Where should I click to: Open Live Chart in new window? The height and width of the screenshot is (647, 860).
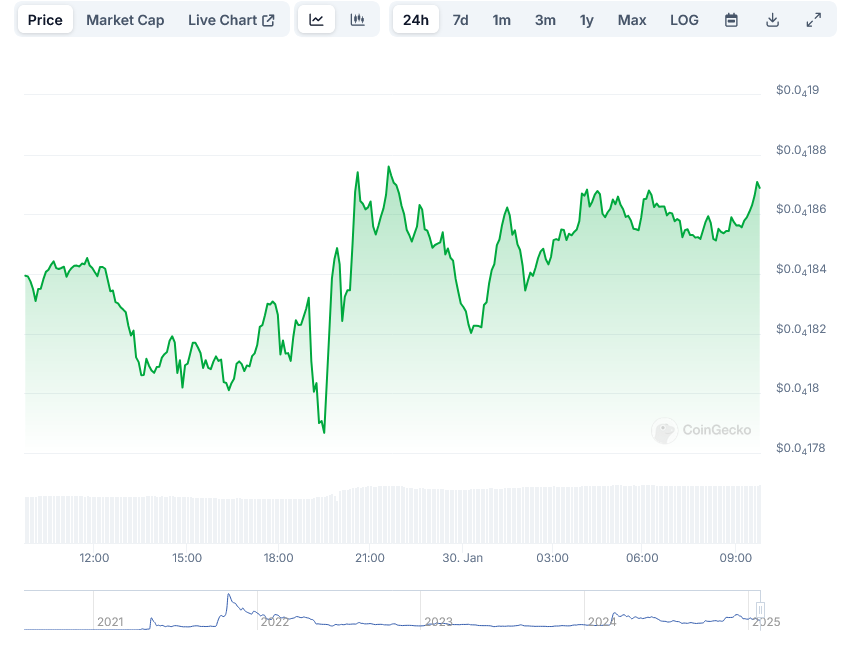coord(231,20)
